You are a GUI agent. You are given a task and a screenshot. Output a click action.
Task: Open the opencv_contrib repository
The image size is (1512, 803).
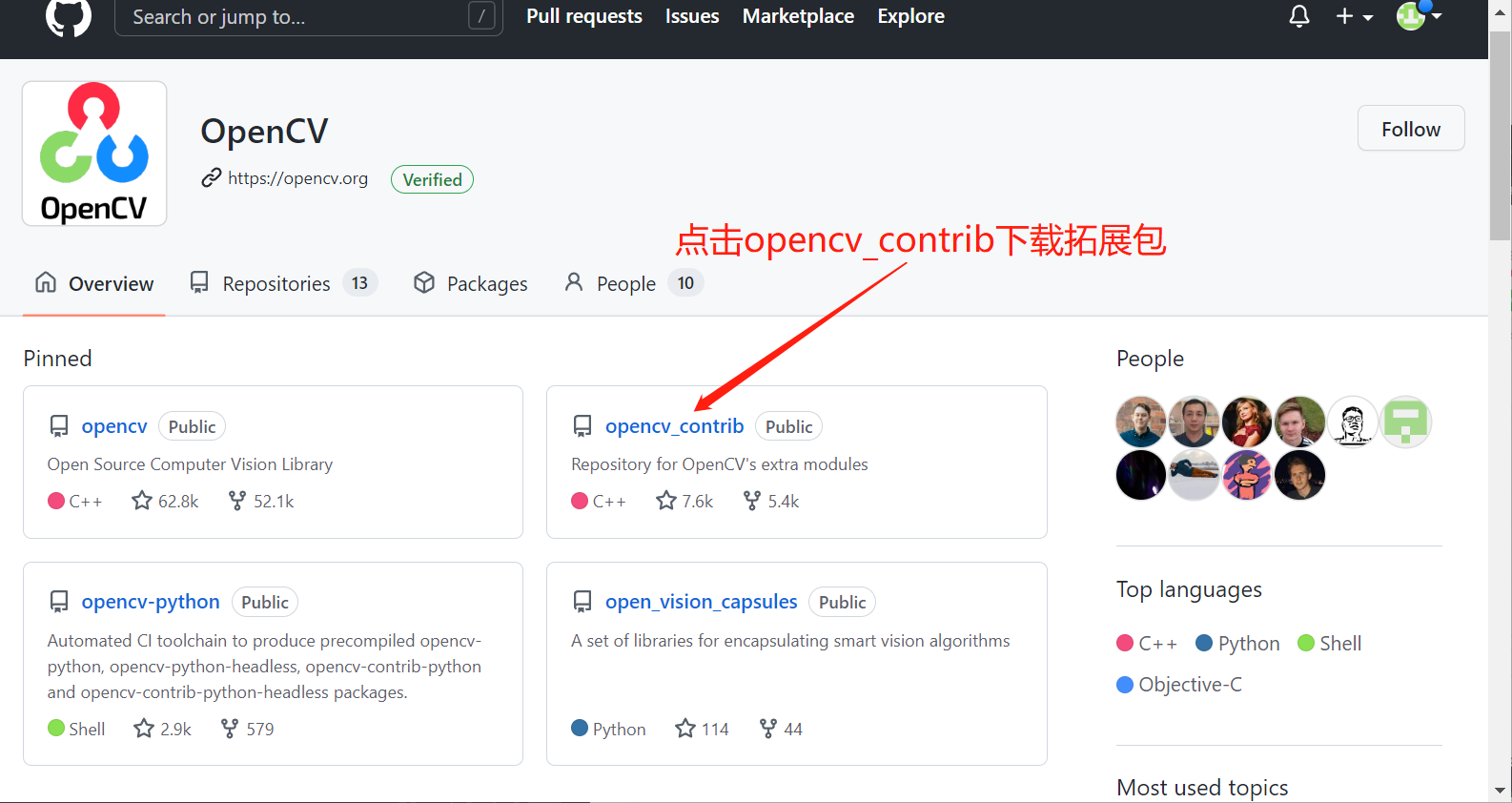pos(674,426)
